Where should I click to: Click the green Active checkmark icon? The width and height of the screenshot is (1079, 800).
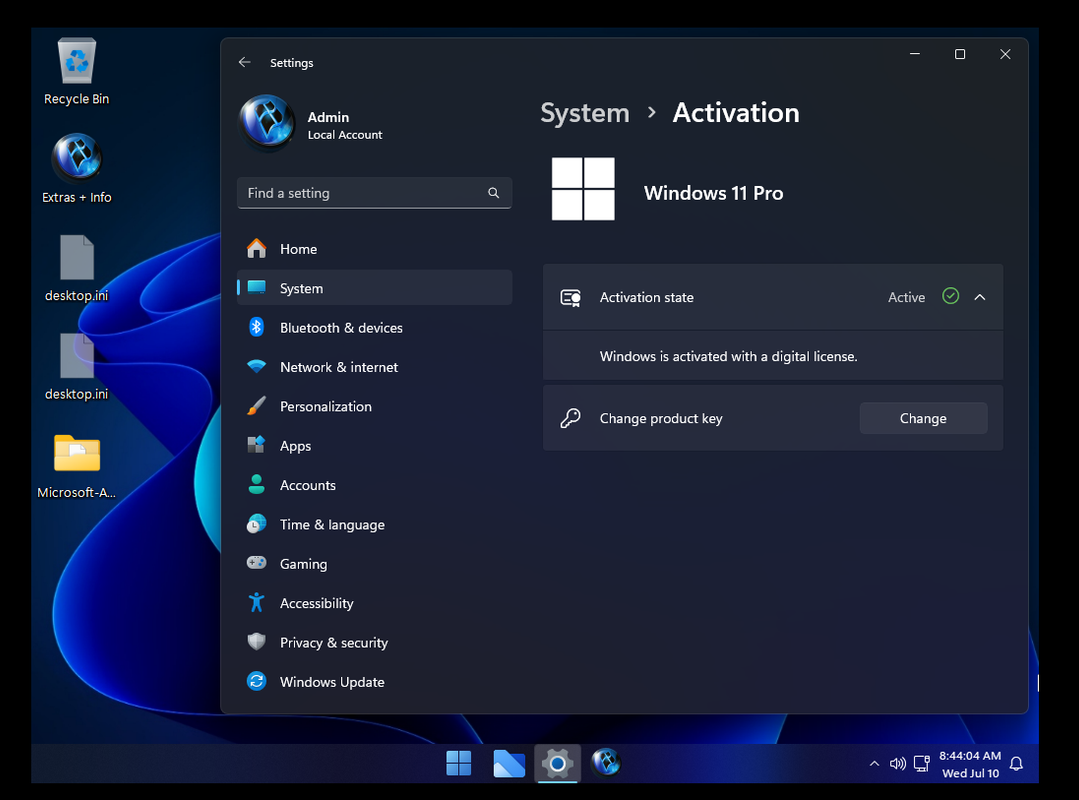(950, 296)
